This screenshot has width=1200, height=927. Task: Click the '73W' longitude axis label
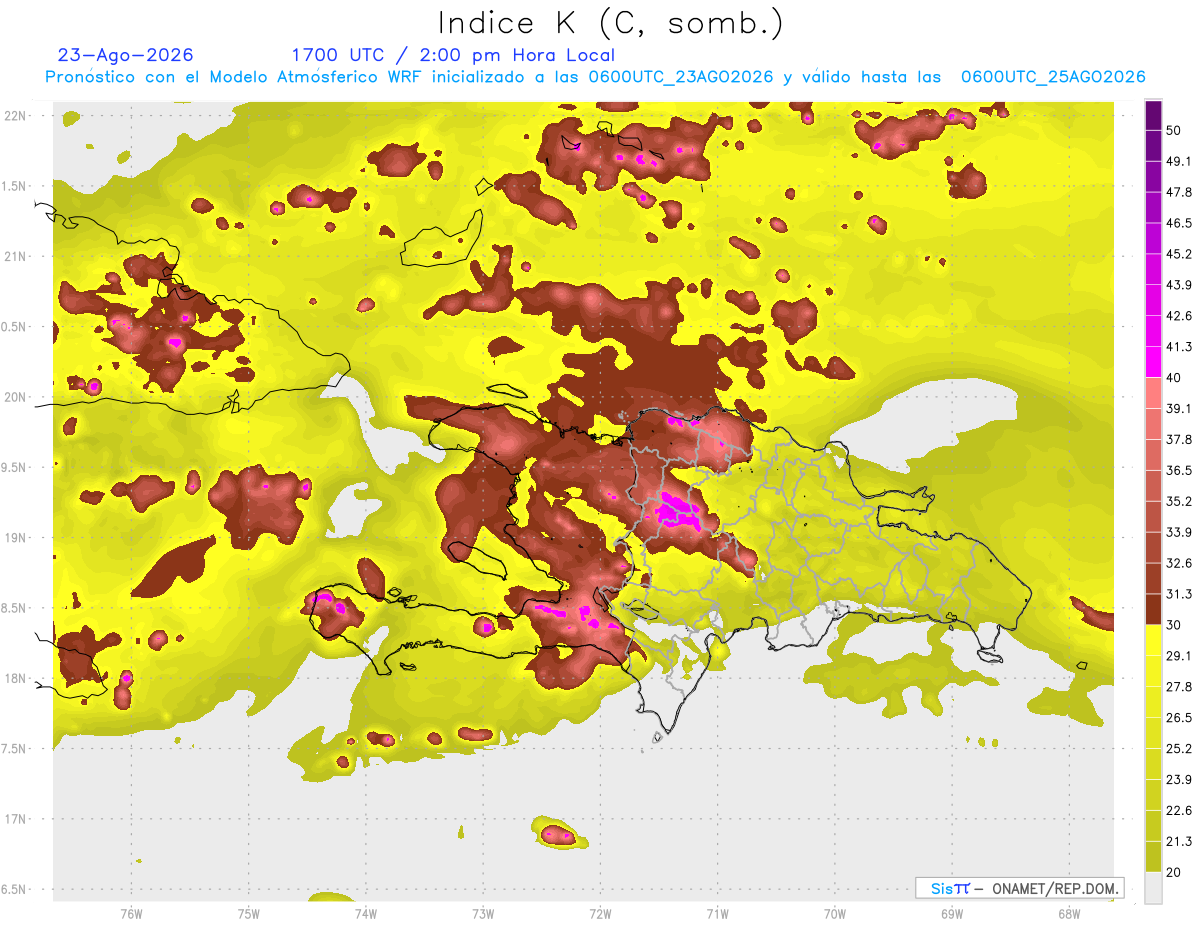point(483,913)
